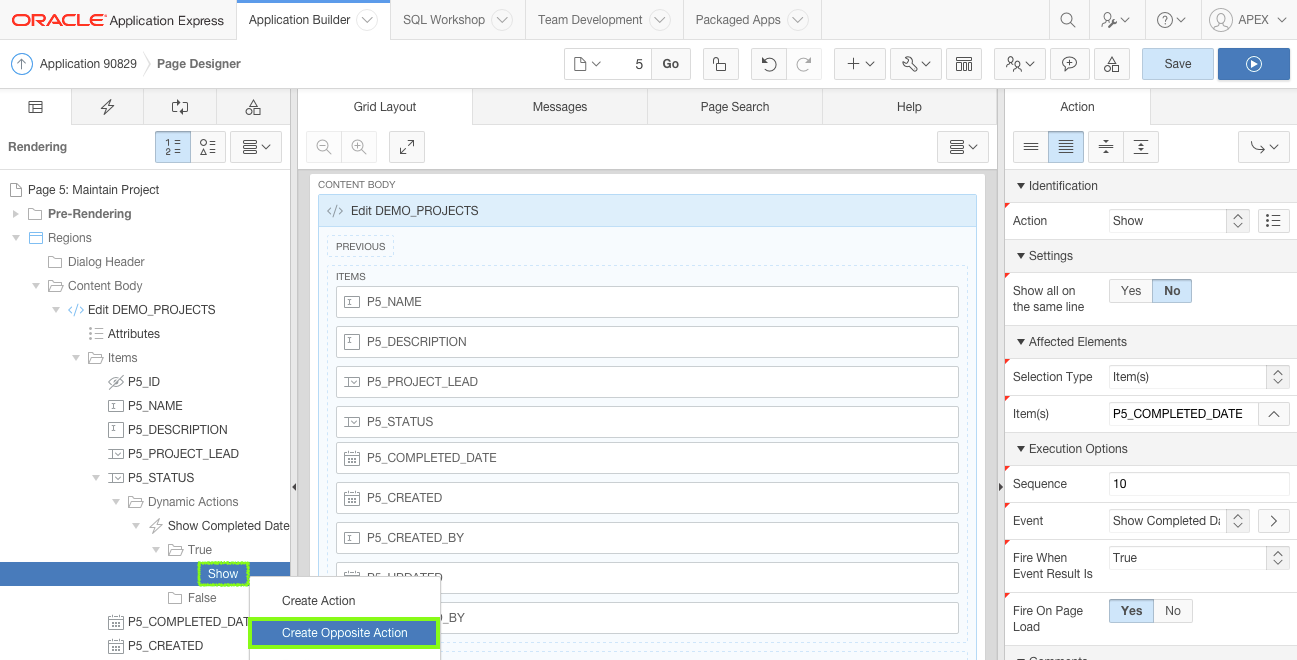Set Show all on same line to No
Screen dimensions: 1297x660
[x=1172, y=291]
